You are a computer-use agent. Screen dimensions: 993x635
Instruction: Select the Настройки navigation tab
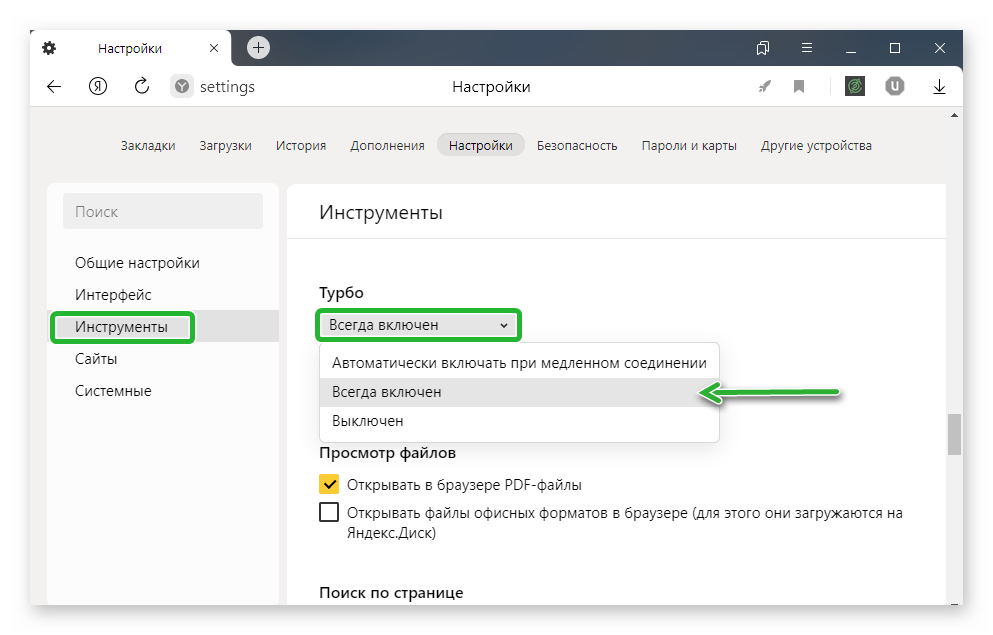click(x=481, y=146)
